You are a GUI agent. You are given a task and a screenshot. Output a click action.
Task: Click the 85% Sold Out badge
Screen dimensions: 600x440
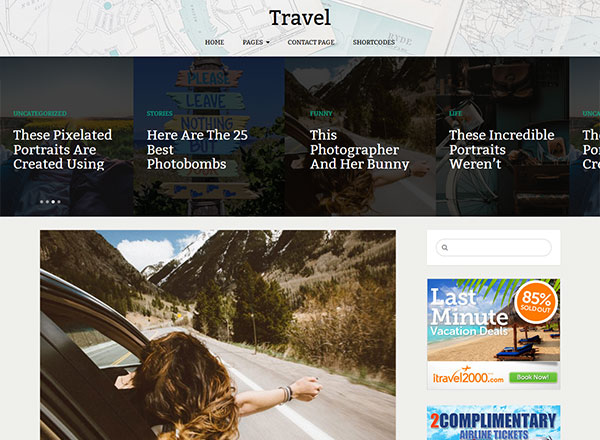536,301
